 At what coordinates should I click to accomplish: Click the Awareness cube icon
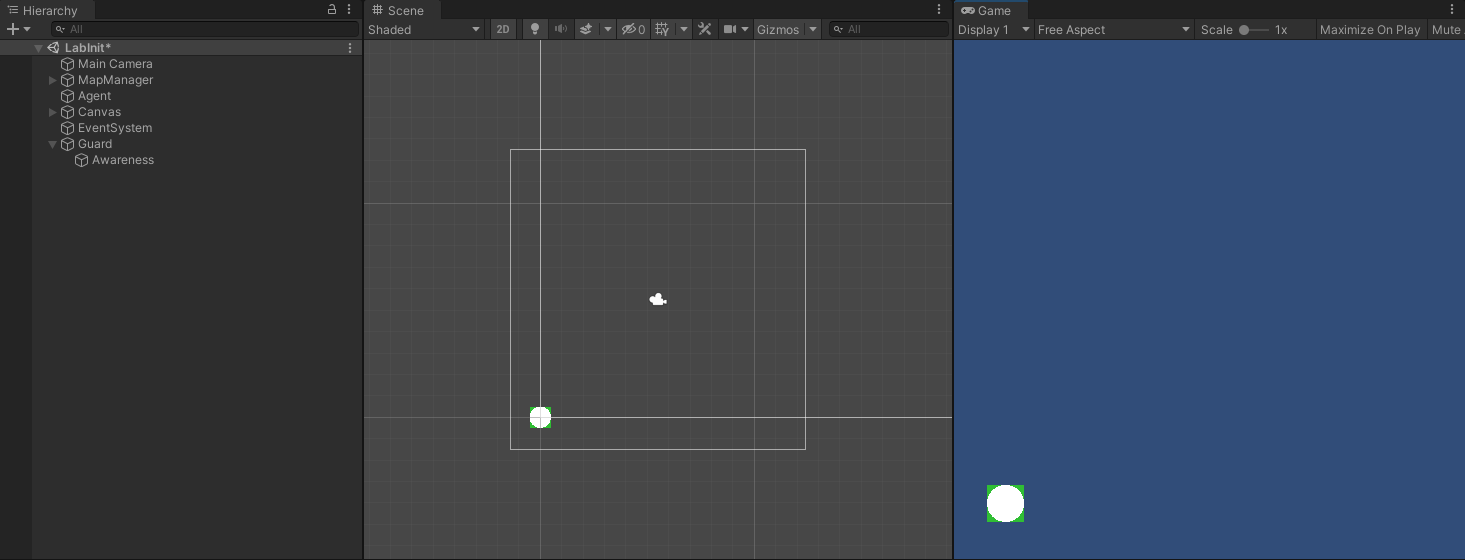click(82, 160)
